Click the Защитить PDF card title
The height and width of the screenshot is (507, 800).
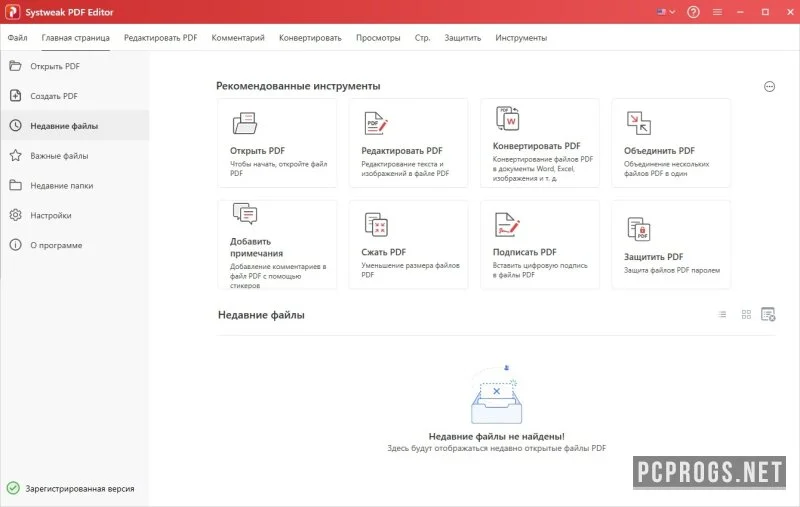(x=654, y=257)
